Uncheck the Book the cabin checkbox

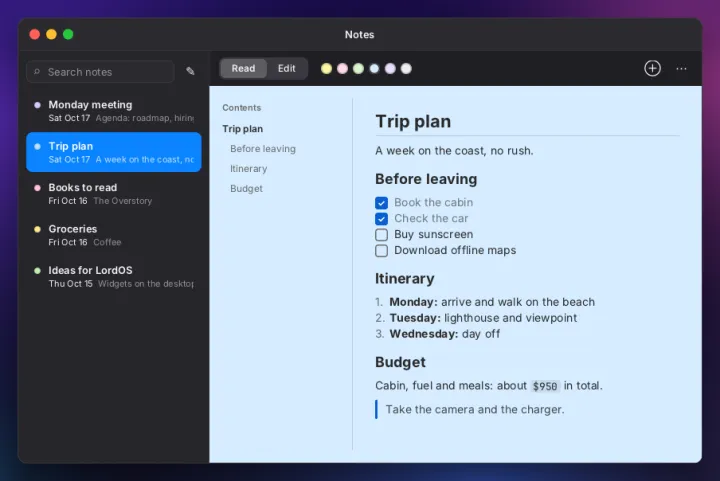coord(381,202)
